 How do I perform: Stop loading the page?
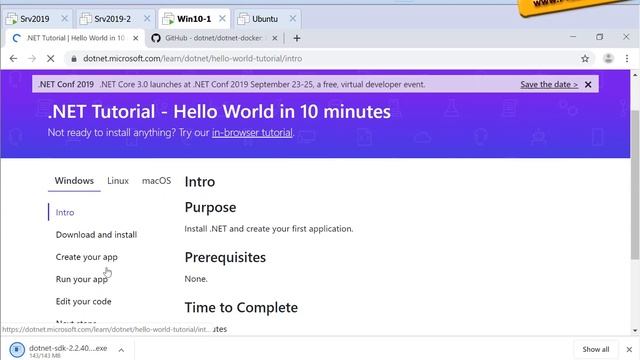[x=51, y=59]
